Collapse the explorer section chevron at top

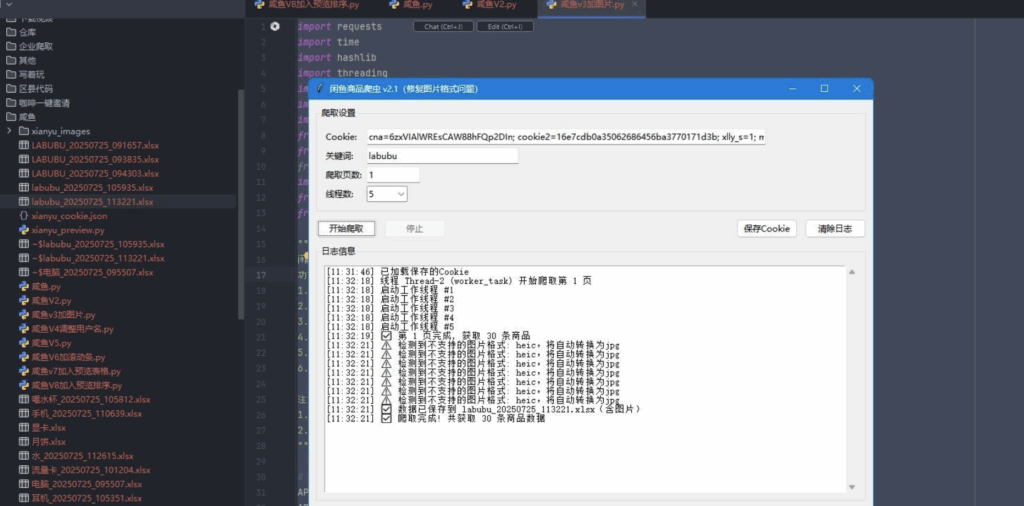[x=8, y=5]
